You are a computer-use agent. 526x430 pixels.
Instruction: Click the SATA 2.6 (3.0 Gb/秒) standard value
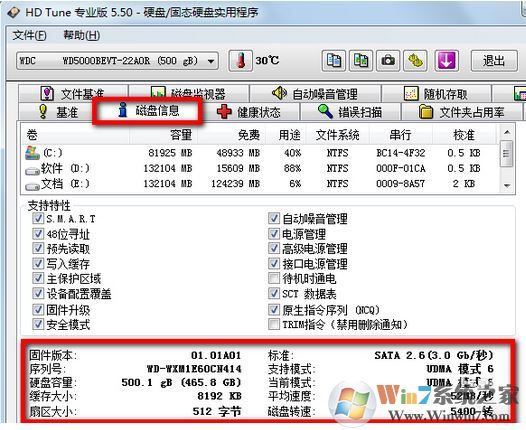coord(434,355)
